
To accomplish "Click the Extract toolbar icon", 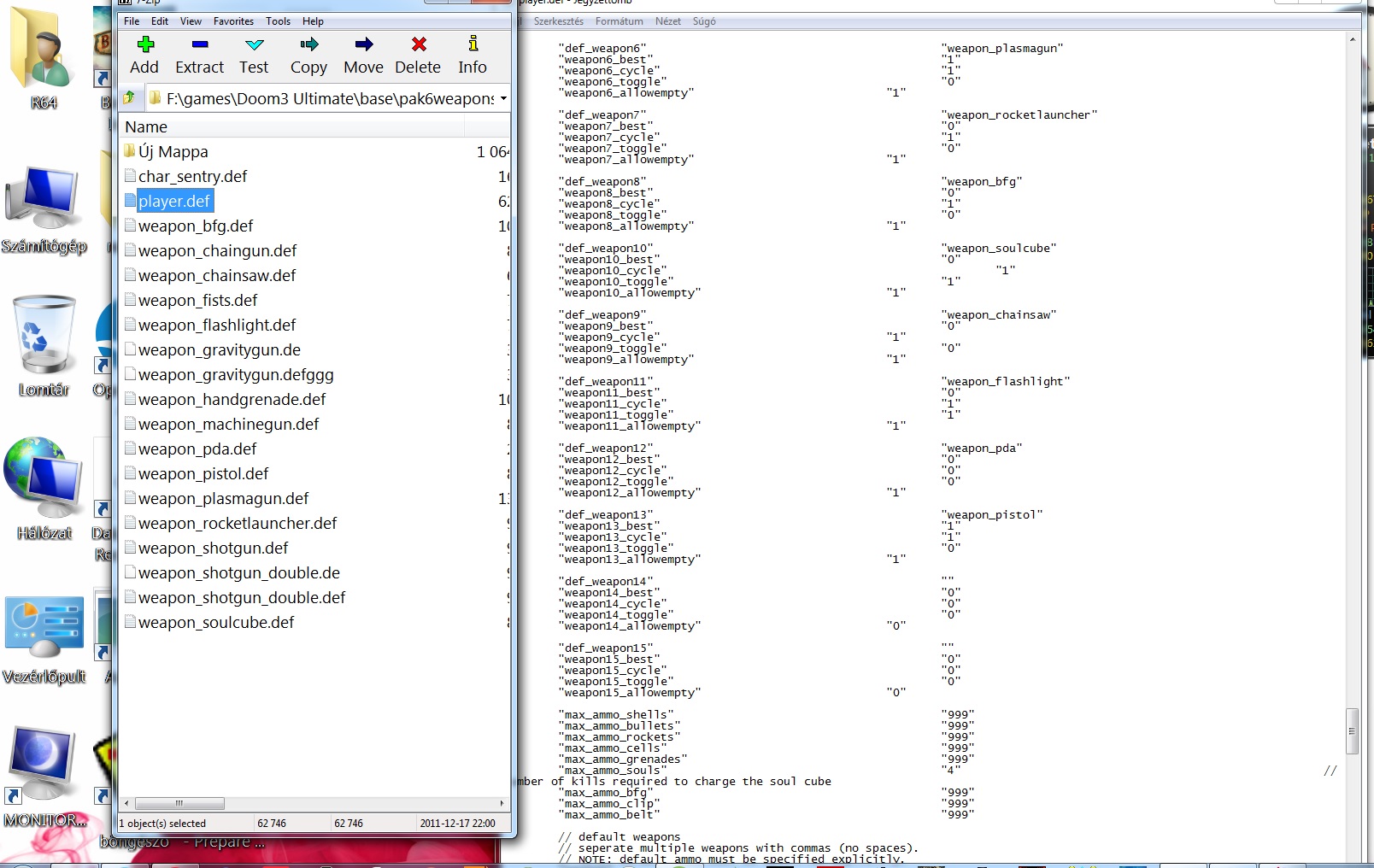I will click(200, 44).
